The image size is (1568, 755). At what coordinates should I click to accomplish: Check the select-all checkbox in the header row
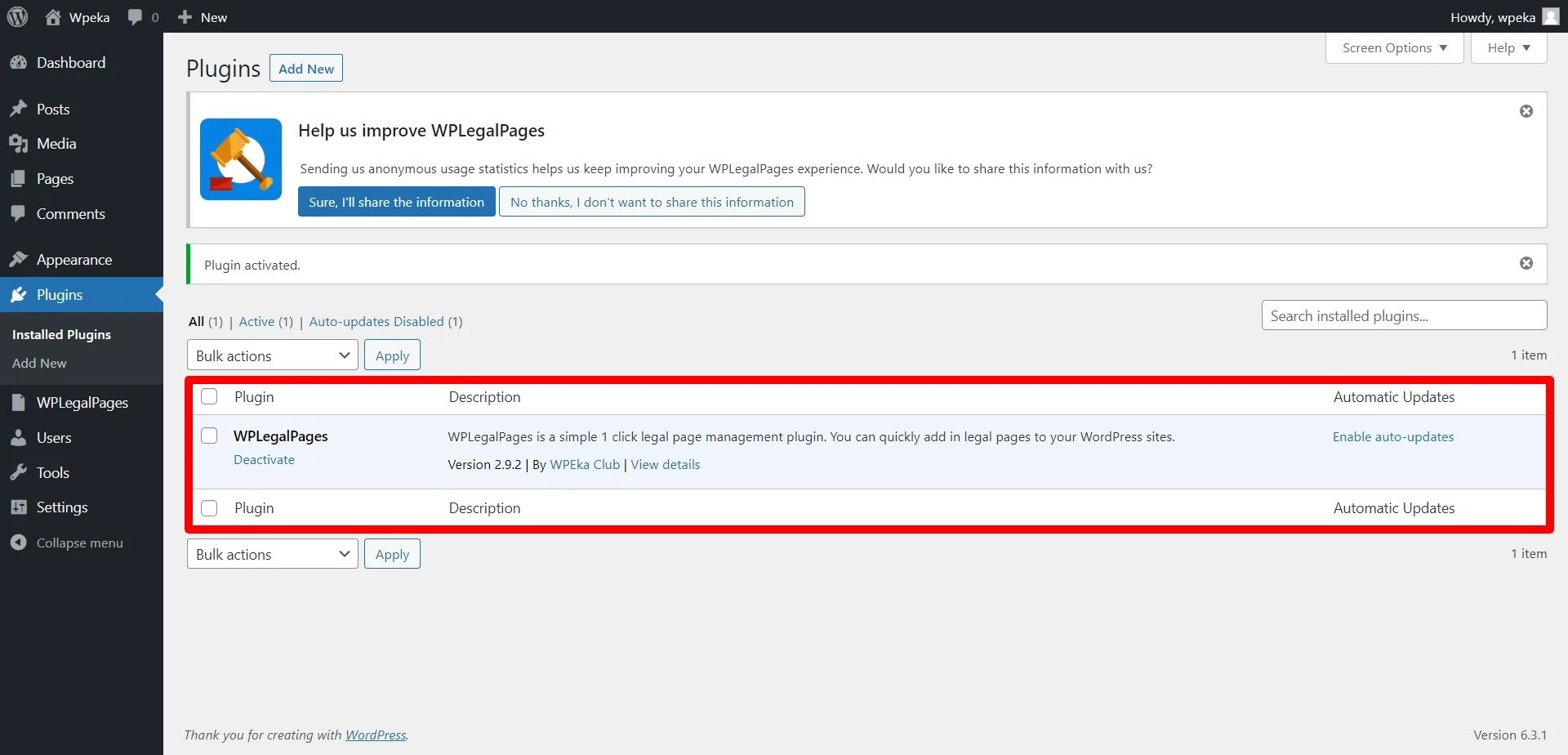(209, 395)
